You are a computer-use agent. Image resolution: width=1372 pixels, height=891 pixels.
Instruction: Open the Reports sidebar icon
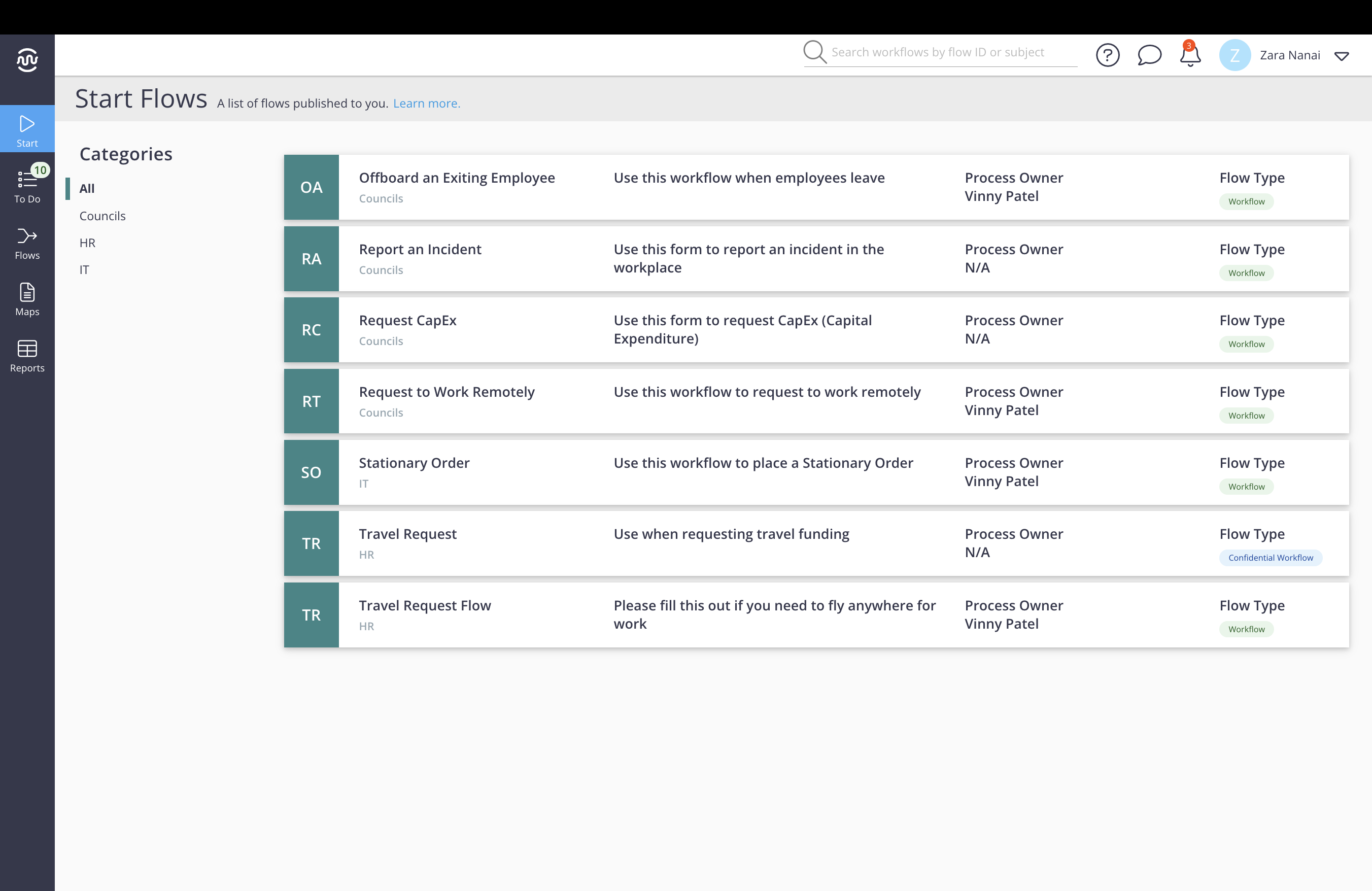point(27,356)
